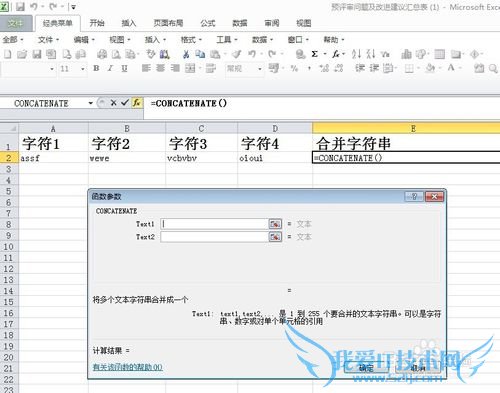
Task: Click the Sort Descending icon
Action: click(x=371, y=54)
